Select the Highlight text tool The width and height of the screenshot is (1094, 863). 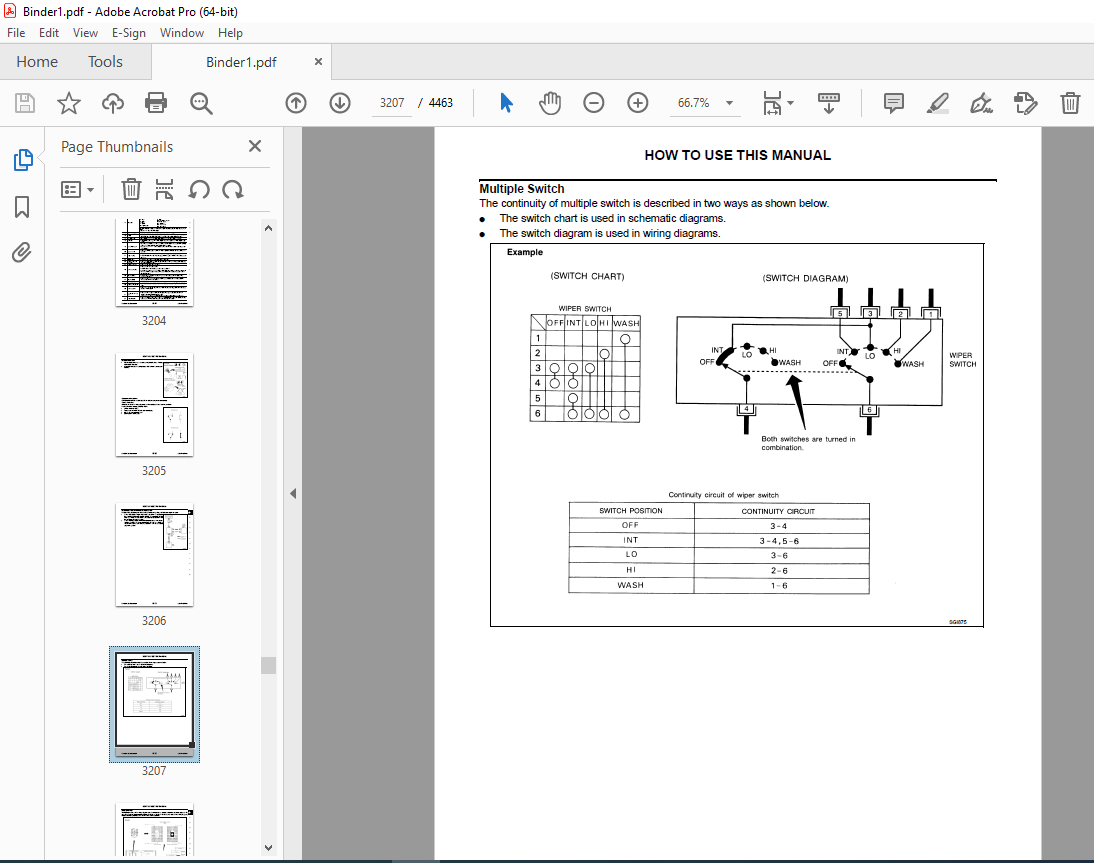[x=938, y=103]
